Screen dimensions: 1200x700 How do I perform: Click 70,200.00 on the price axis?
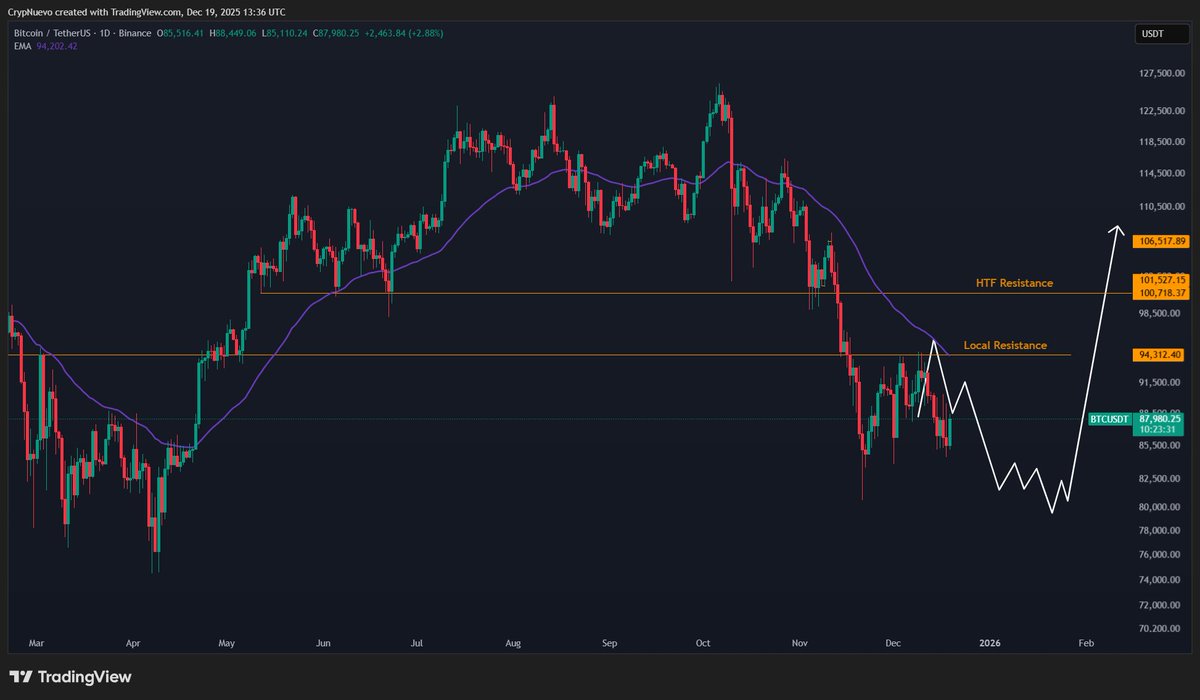[1162, 628]
